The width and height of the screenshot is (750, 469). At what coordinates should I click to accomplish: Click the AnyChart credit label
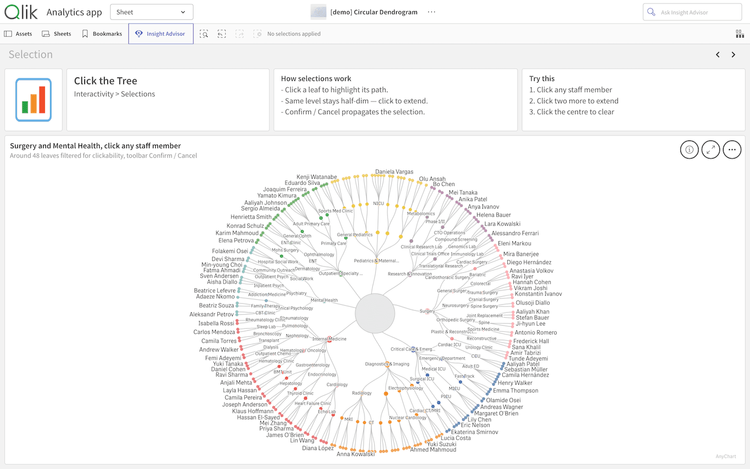726,457
